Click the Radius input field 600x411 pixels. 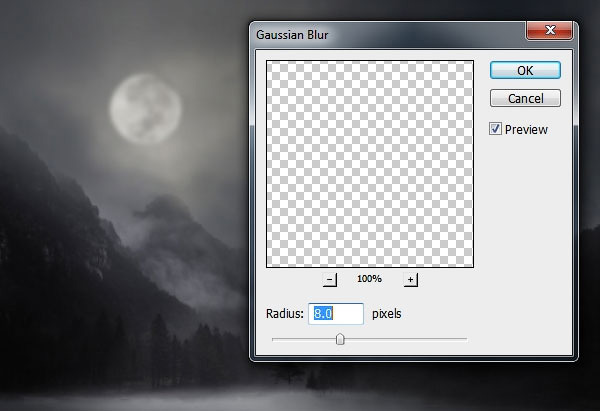click(336, 314)
